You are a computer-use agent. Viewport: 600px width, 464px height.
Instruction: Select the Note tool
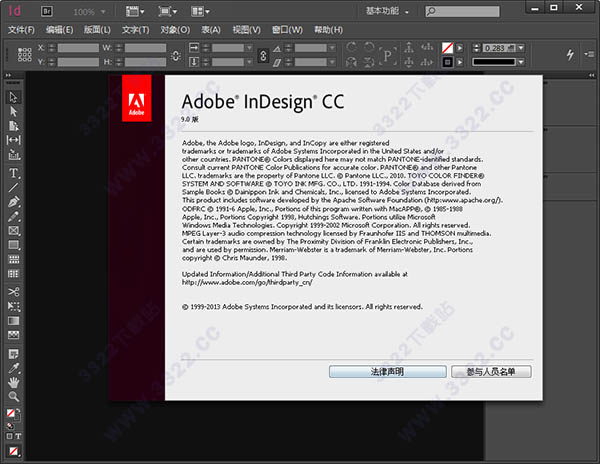point(13,354)
